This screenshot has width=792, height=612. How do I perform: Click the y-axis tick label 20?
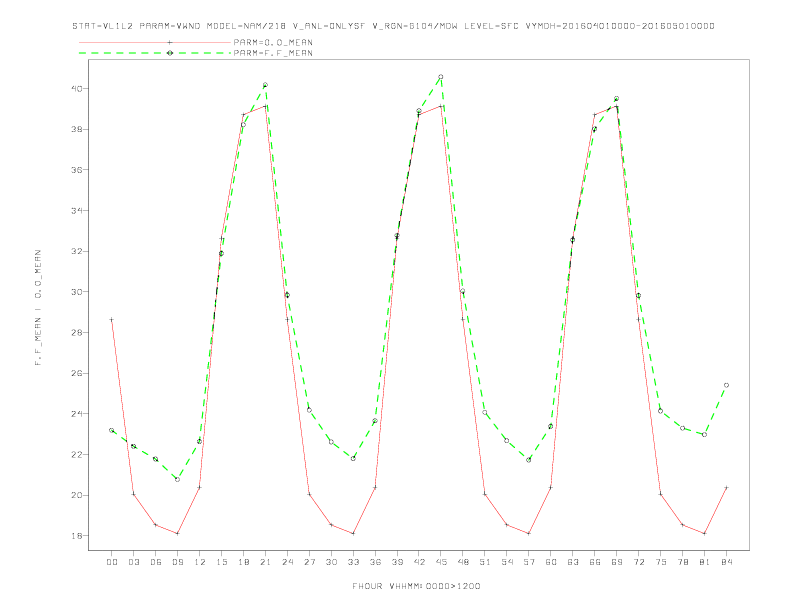(77, 495)
